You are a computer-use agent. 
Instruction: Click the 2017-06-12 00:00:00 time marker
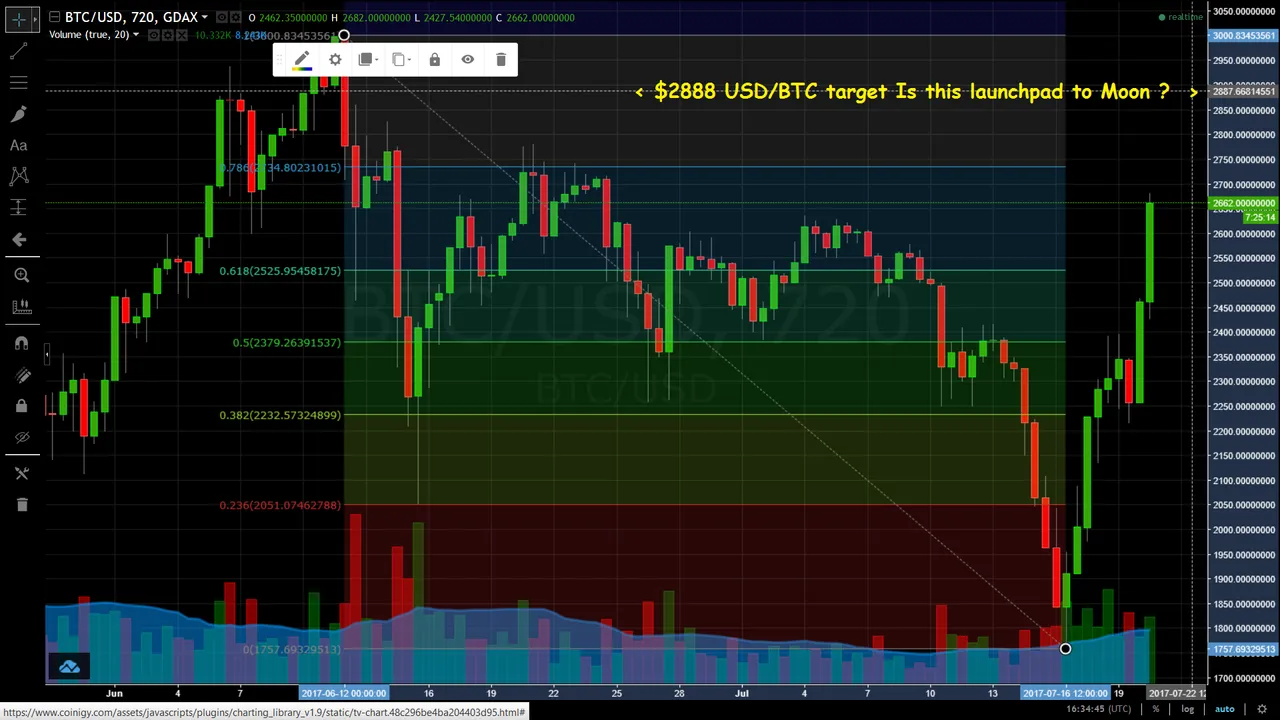(x=343, y=693)
